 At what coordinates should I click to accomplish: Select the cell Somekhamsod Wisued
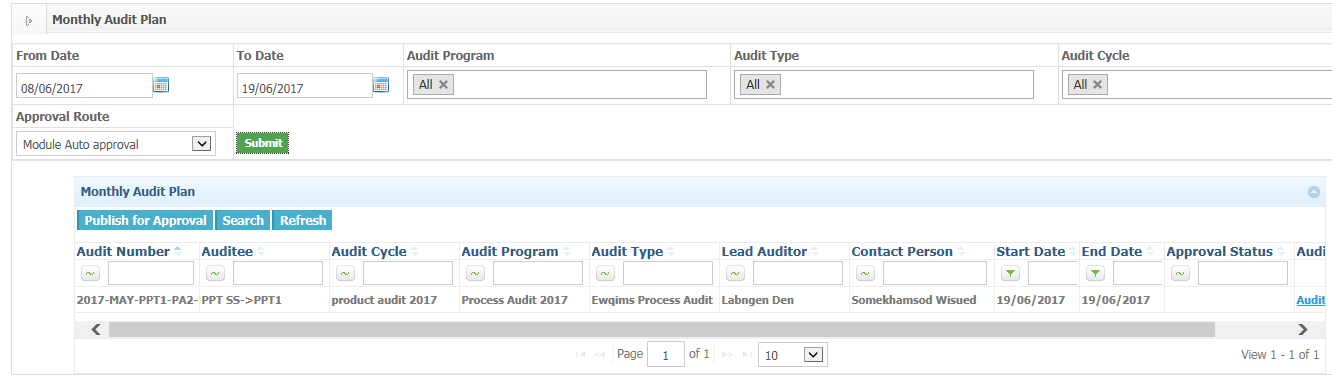(x=921, y=300)
